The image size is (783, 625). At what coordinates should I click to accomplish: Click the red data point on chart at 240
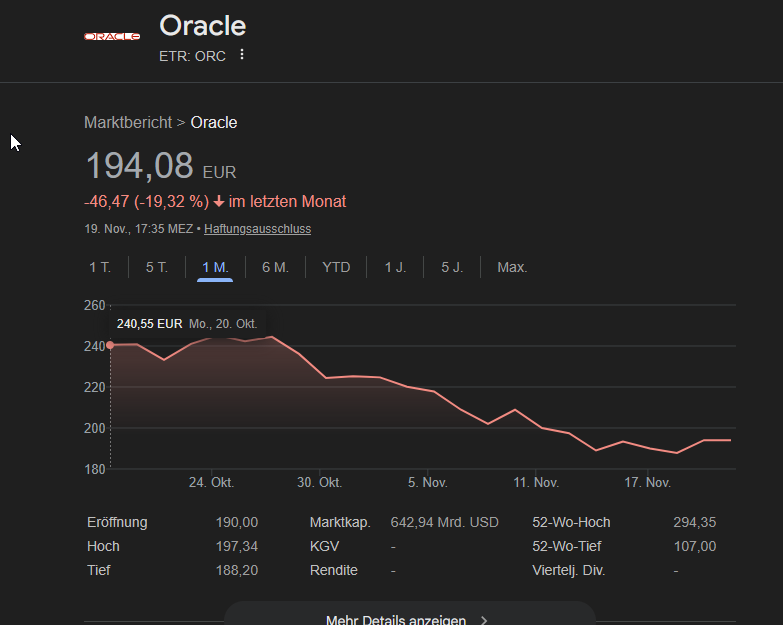(x=110, y=345)
